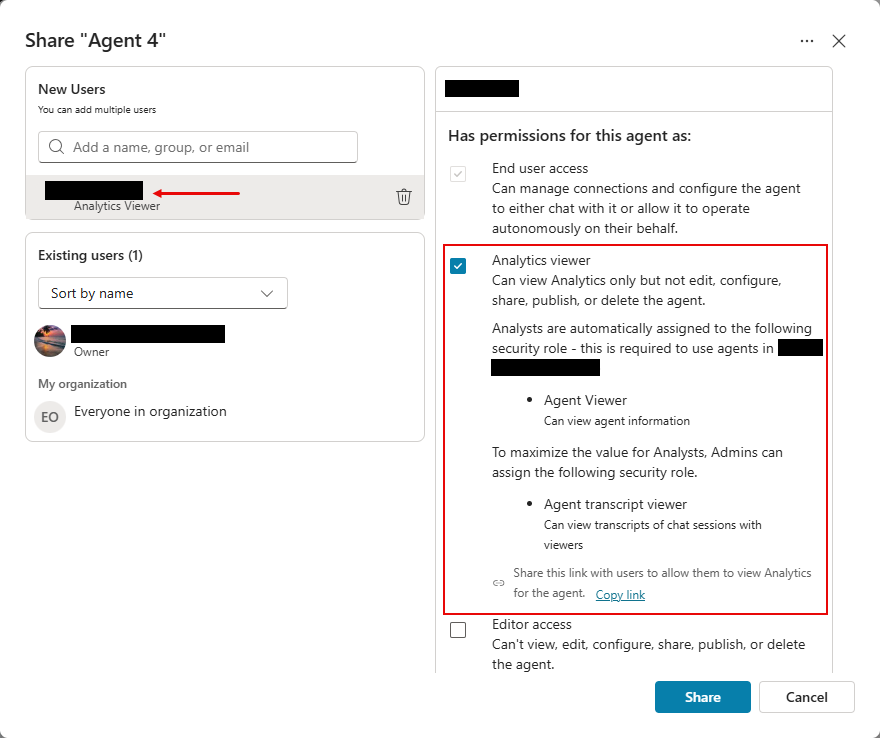Screen dimensions: 880x738
Task: Uncheck the Analytics viewer permission
Action: [x=458, y=266]
